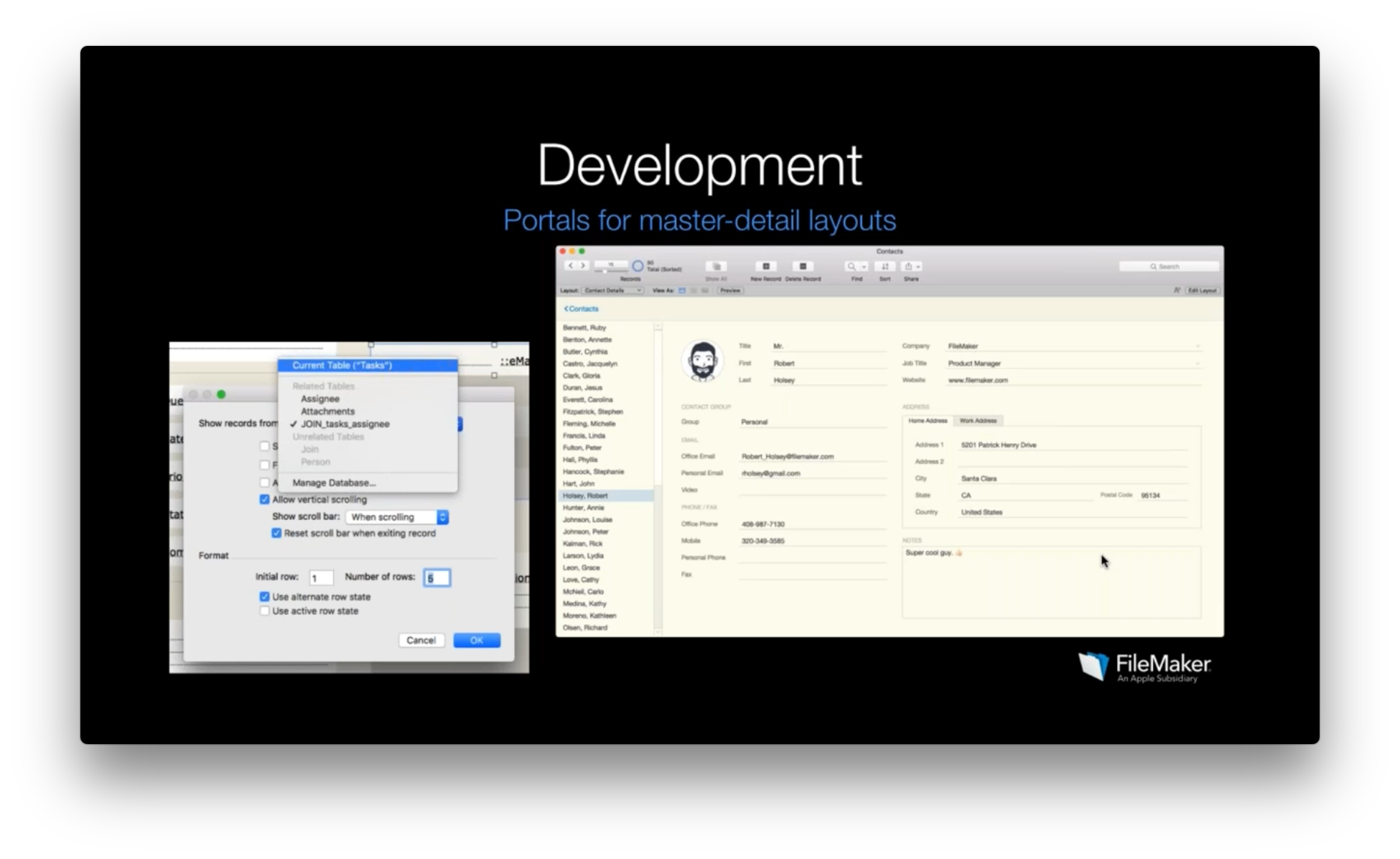
Task: Click the Find magnifier icon
Action: pyautogui.click(x=851, y=266)
